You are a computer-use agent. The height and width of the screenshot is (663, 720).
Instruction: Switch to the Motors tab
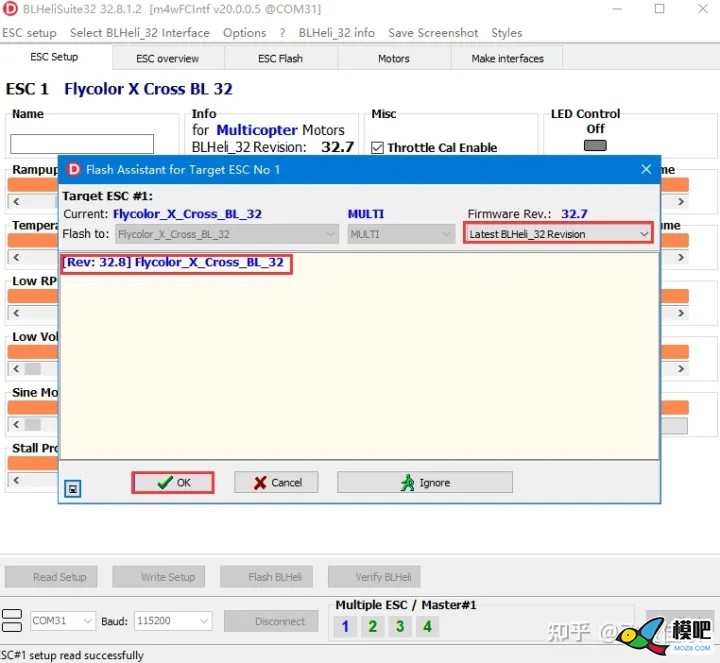(x=394, y=58)
